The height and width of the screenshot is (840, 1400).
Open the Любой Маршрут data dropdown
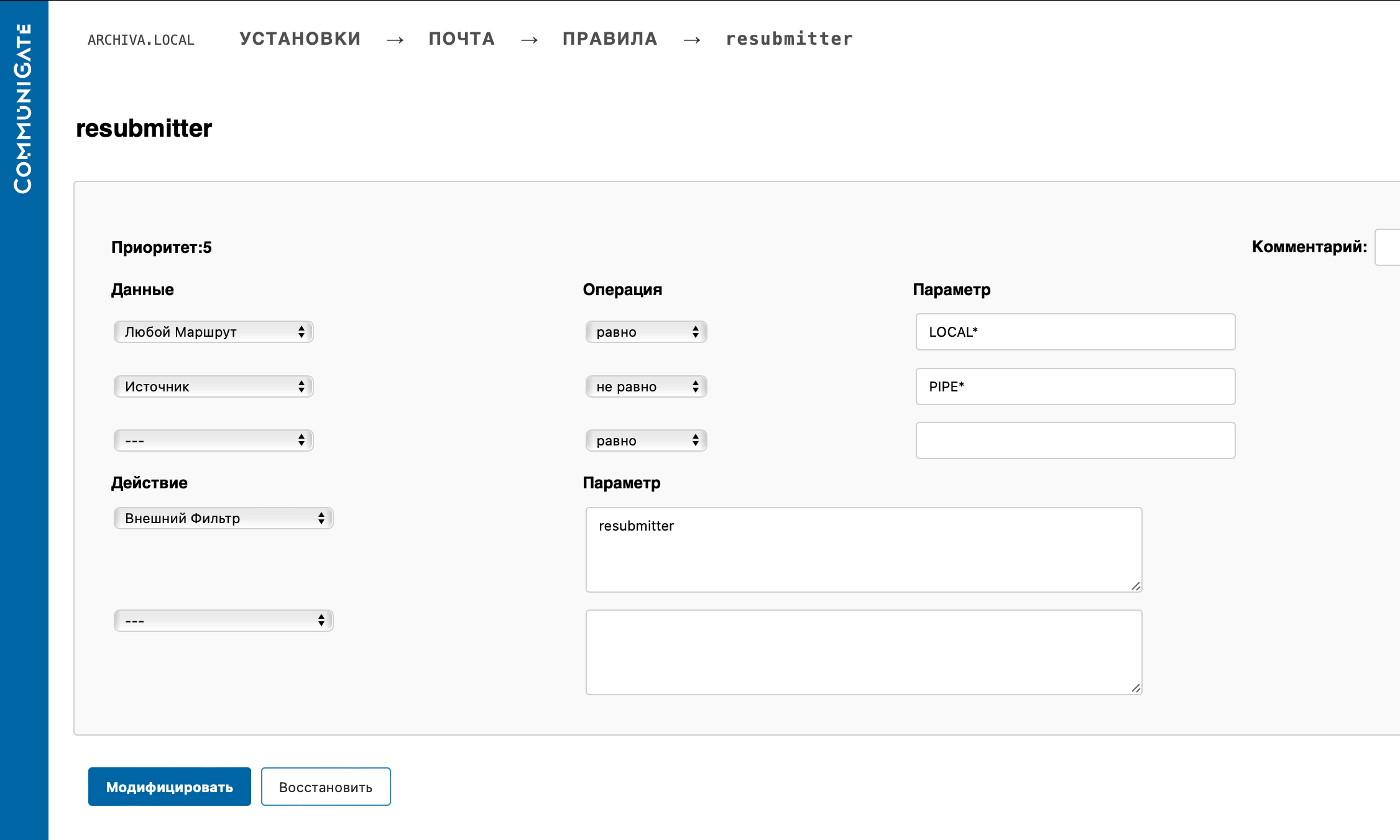[x=213, y=332]
